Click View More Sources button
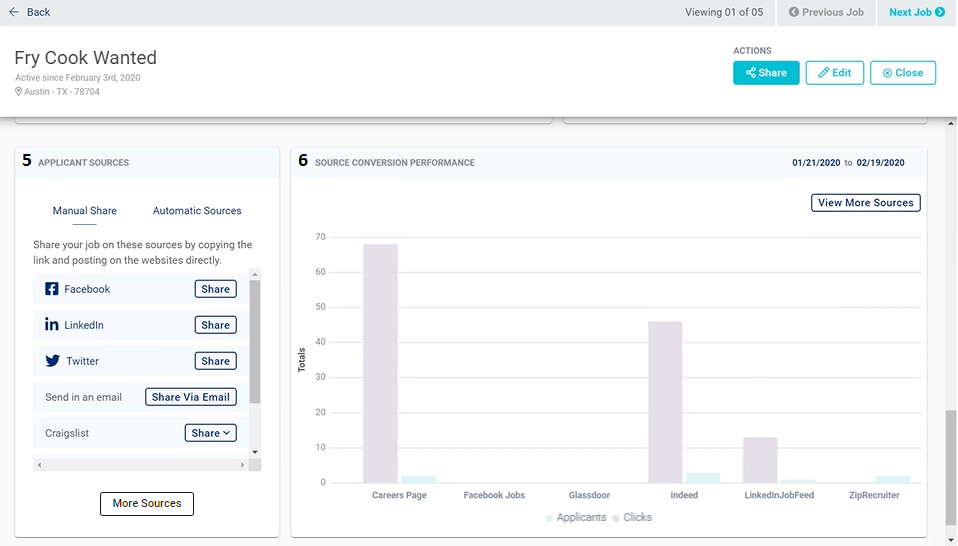 tap(866, 203)
